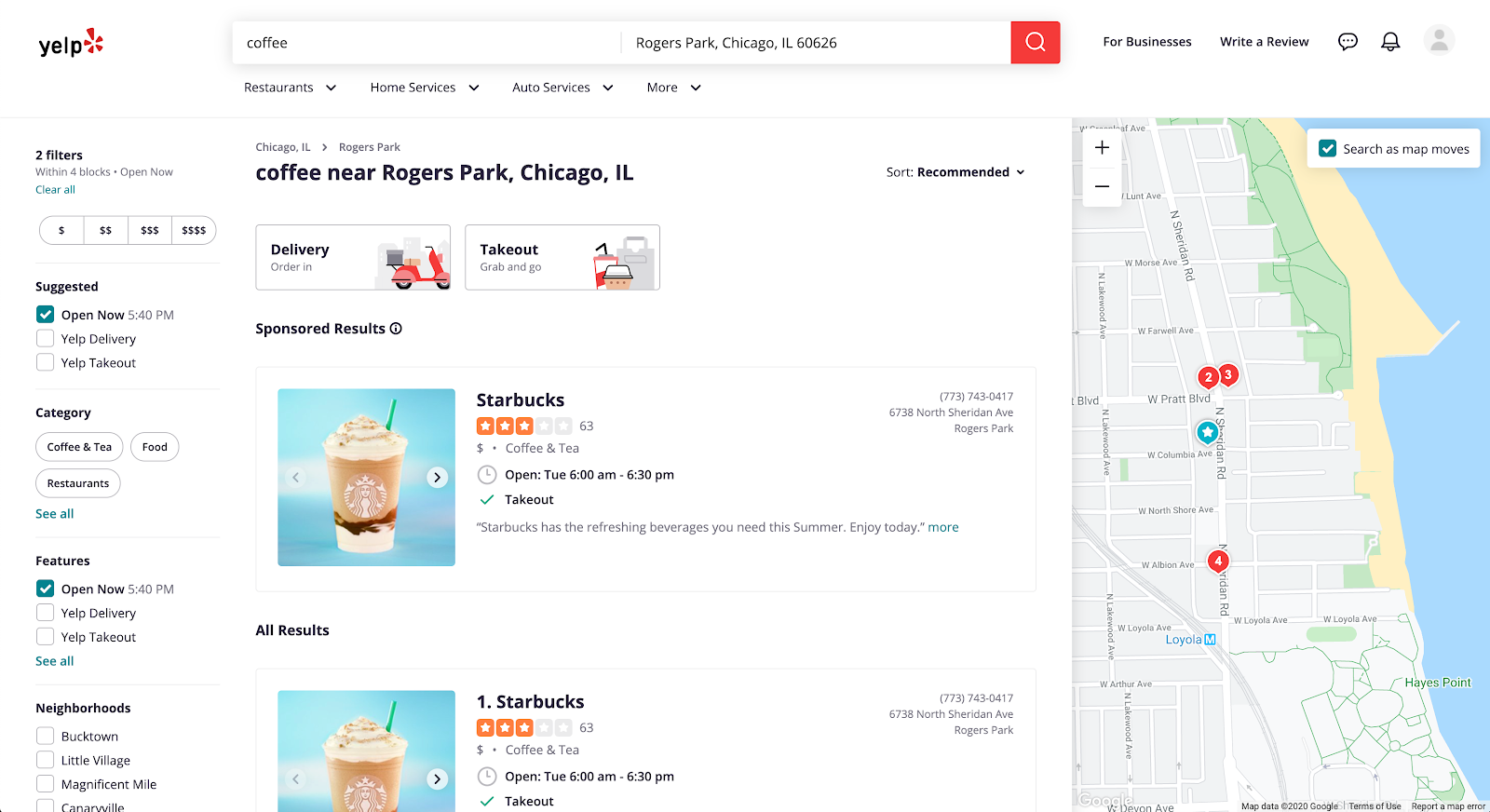Open the user profile avatar

(1439, 41)
